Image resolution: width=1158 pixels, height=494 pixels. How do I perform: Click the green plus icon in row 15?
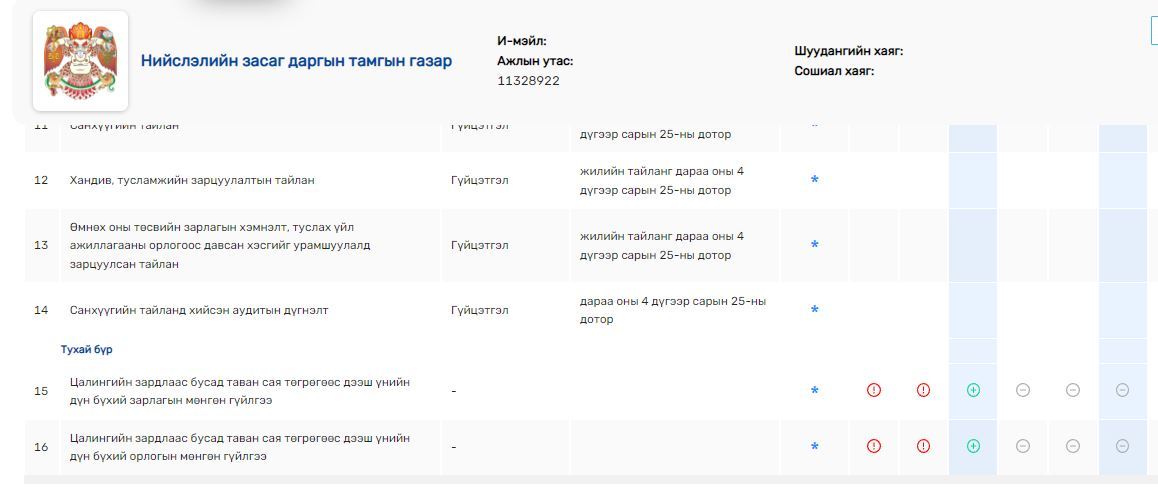pos(973,391)
